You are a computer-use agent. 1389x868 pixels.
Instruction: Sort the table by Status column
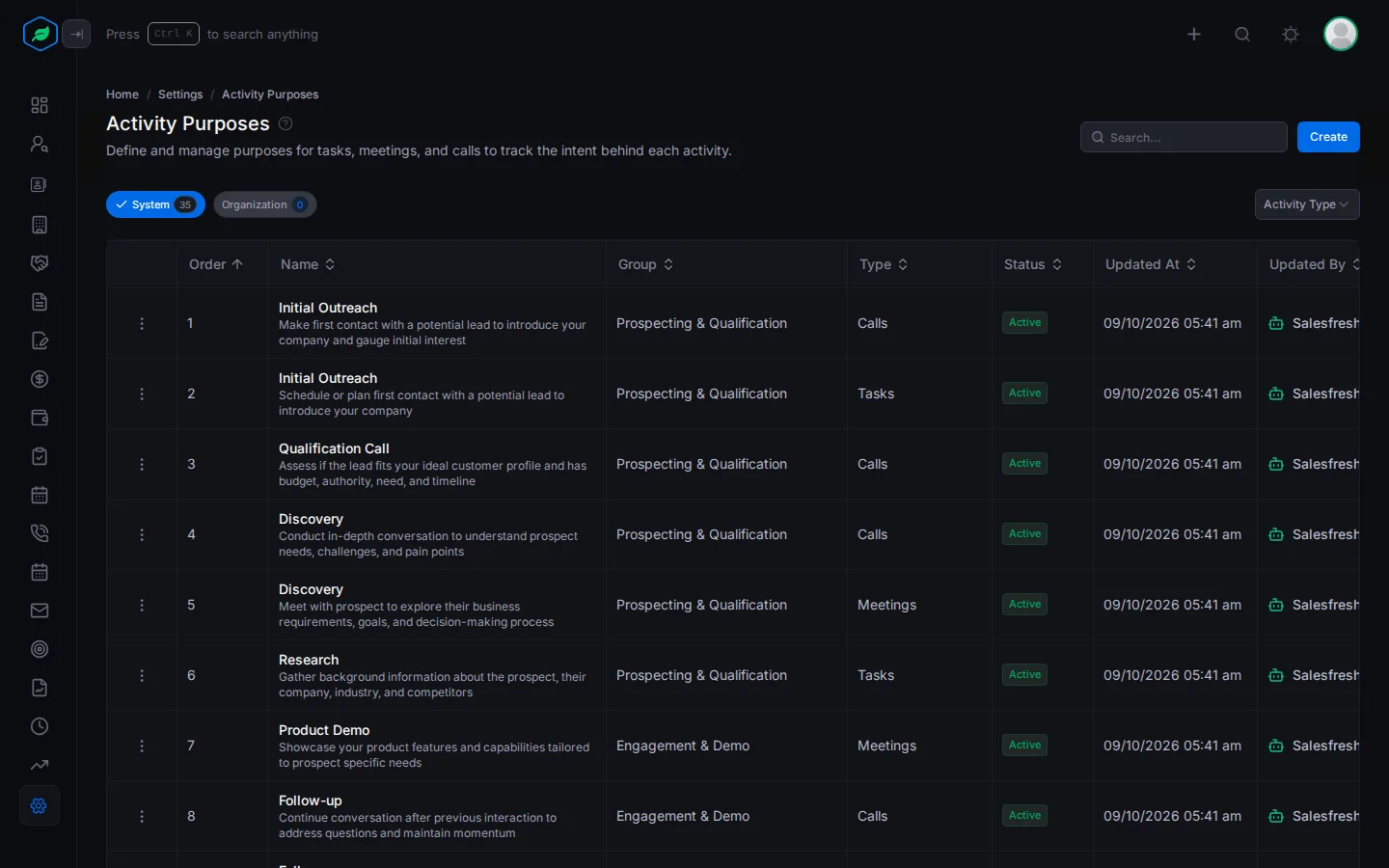(1033, 264)
